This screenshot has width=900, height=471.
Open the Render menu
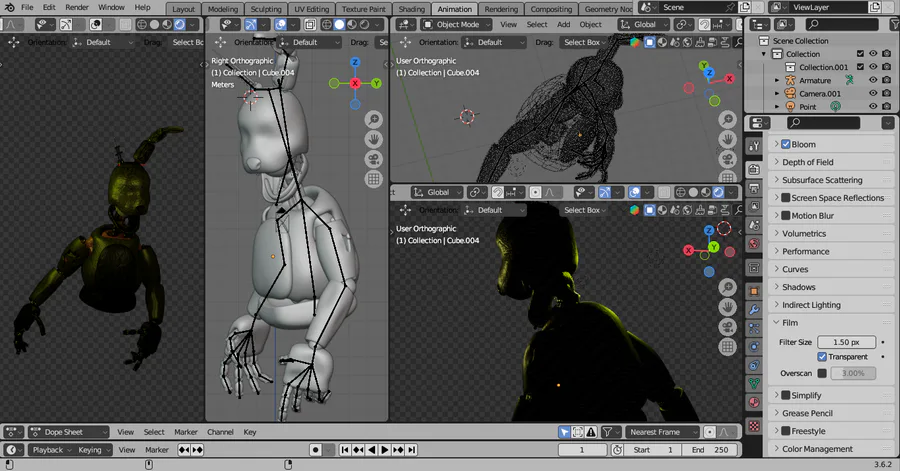tap(77, 7)
